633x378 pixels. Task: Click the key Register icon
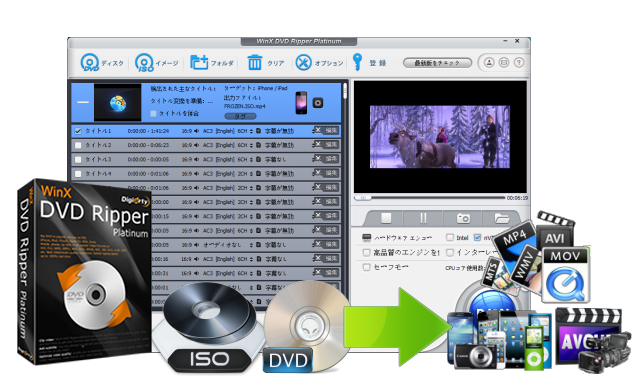(357, 62)
